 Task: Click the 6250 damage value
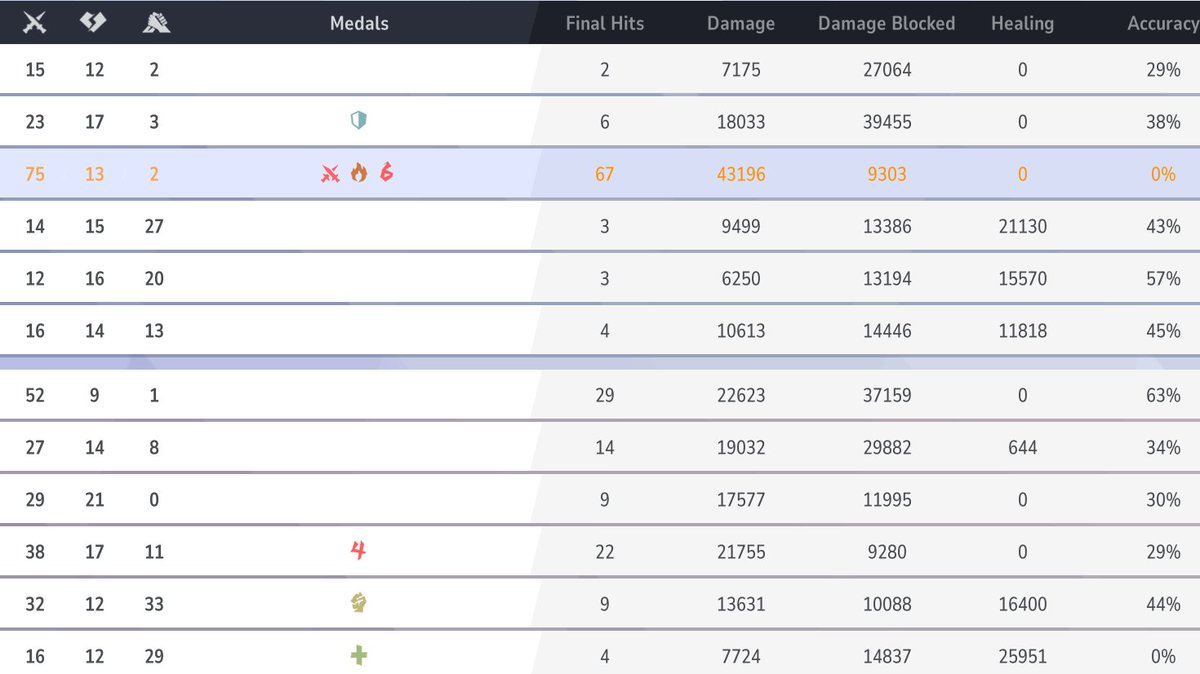(x=741, y=278)
